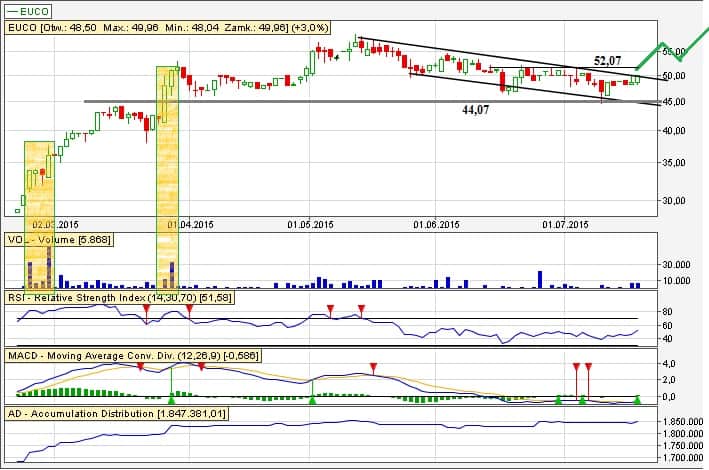Select the rightmost red marker in MACD panel

pos(588,367)
